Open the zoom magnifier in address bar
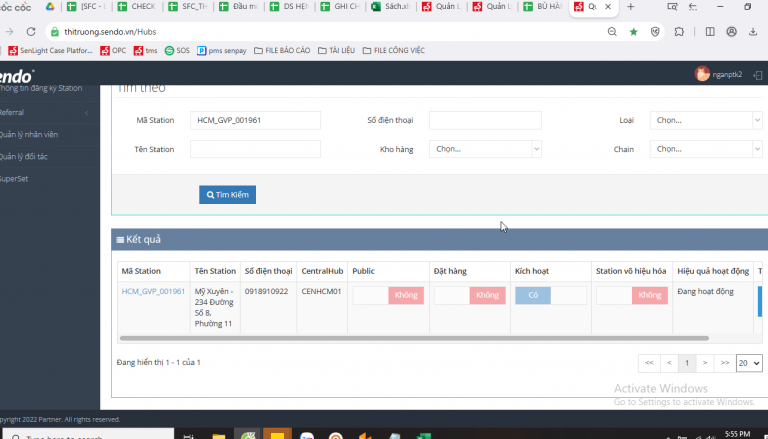Image resolution: width=768 pixels, height=439 pixels. pos(612,32)
